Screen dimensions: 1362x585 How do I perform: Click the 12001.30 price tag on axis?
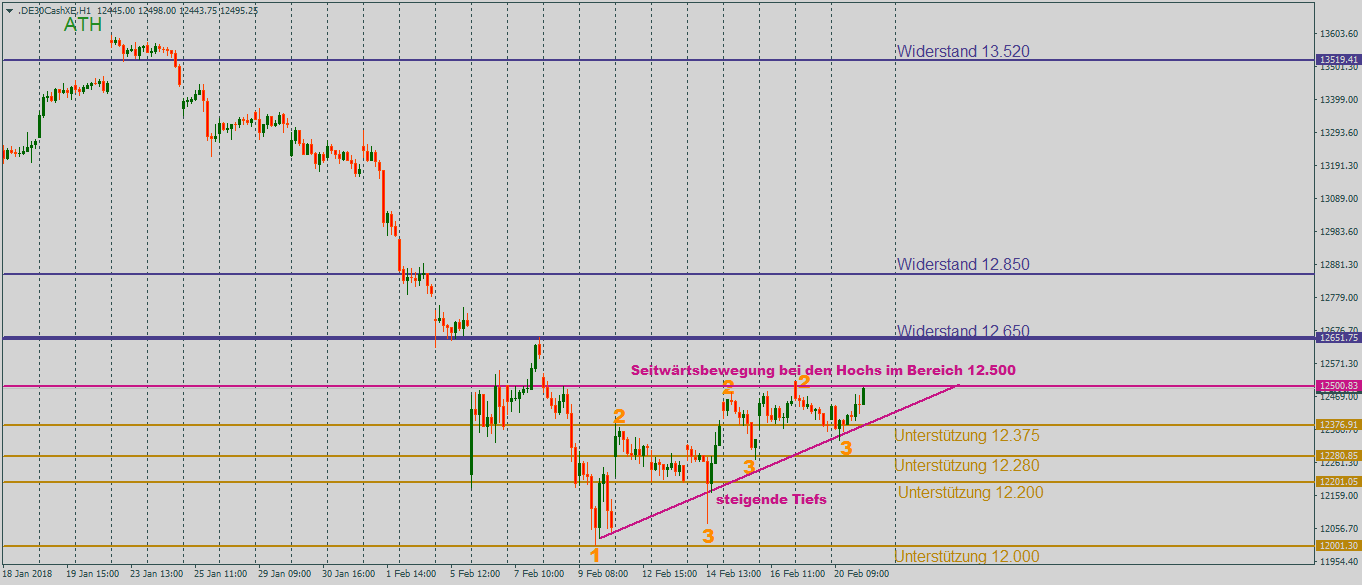[1338, 546]
